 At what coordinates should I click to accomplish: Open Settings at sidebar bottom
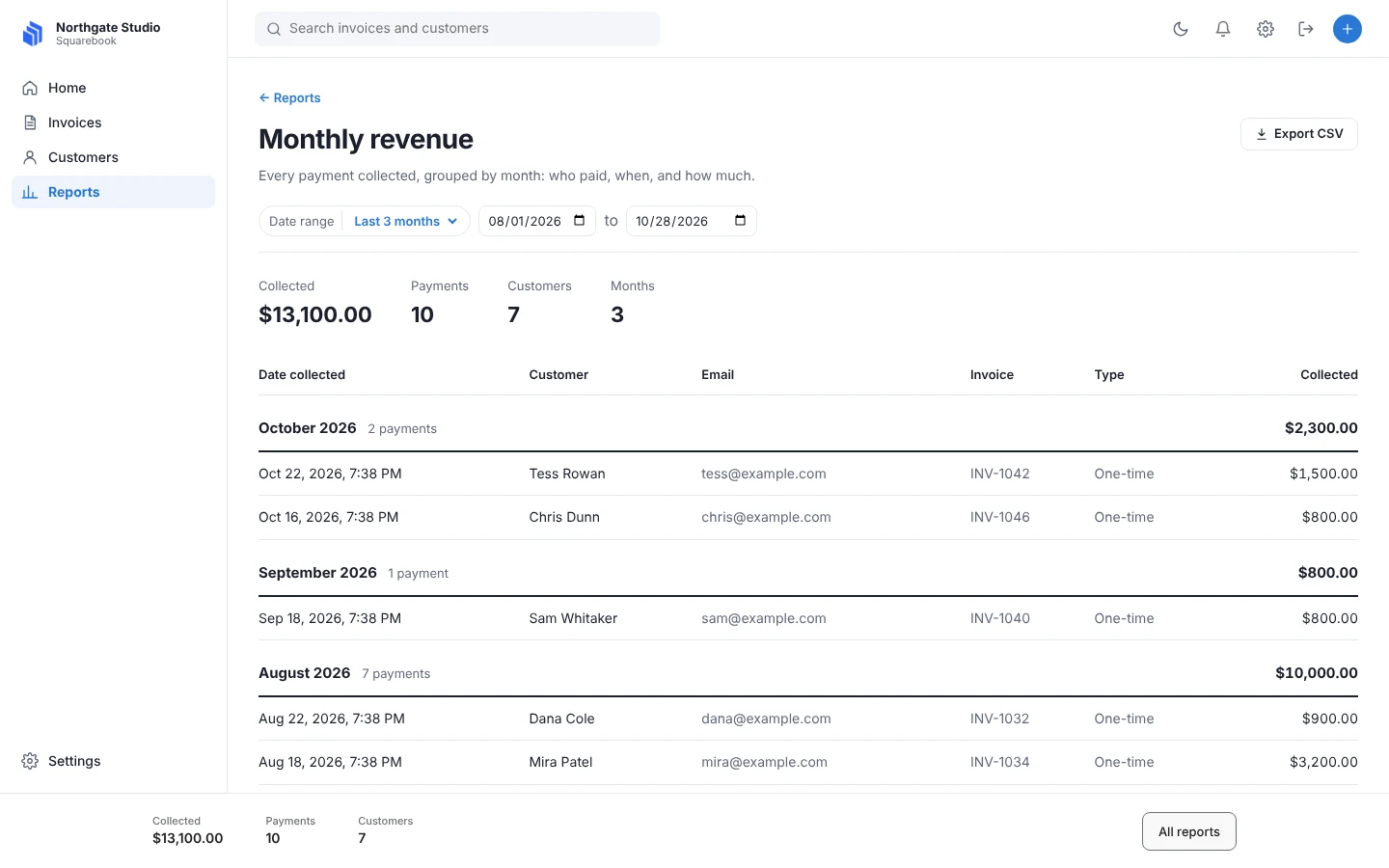click(113, 761)
